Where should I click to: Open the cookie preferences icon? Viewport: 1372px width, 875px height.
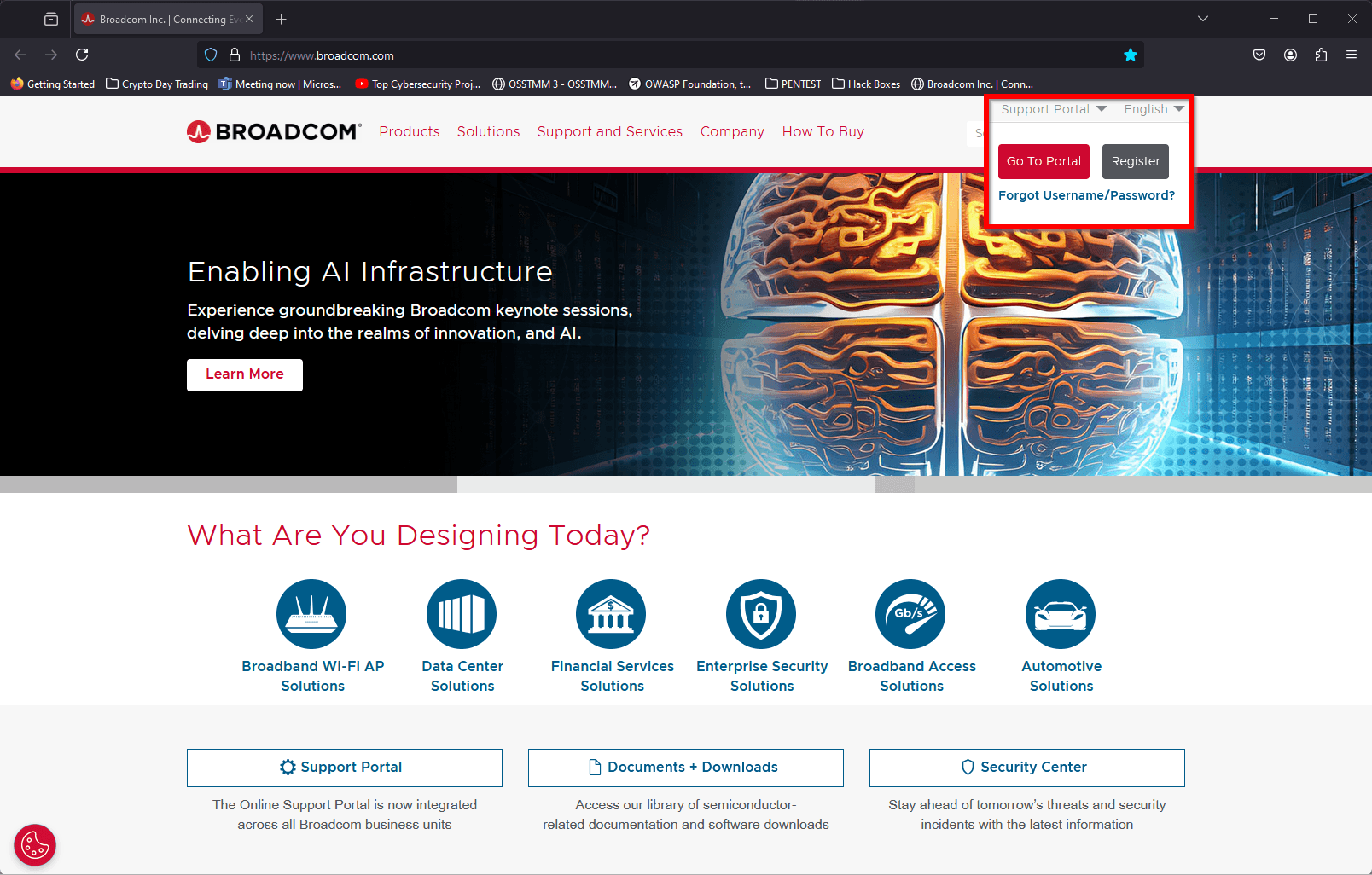tap(35, 845)
